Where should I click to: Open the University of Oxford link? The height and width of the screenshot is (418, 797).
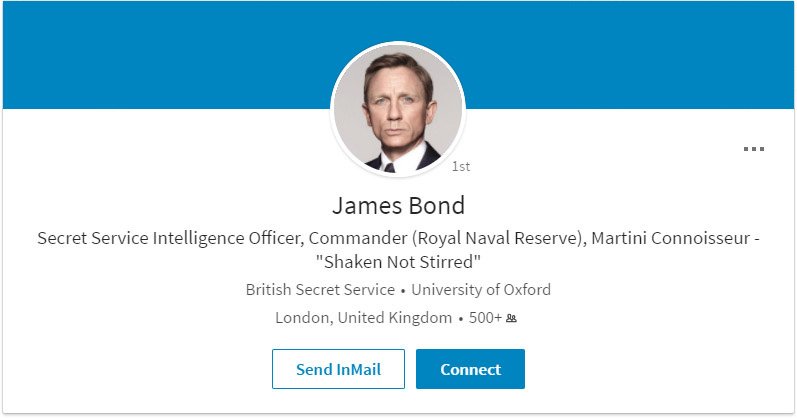click(x=481, y=290)
